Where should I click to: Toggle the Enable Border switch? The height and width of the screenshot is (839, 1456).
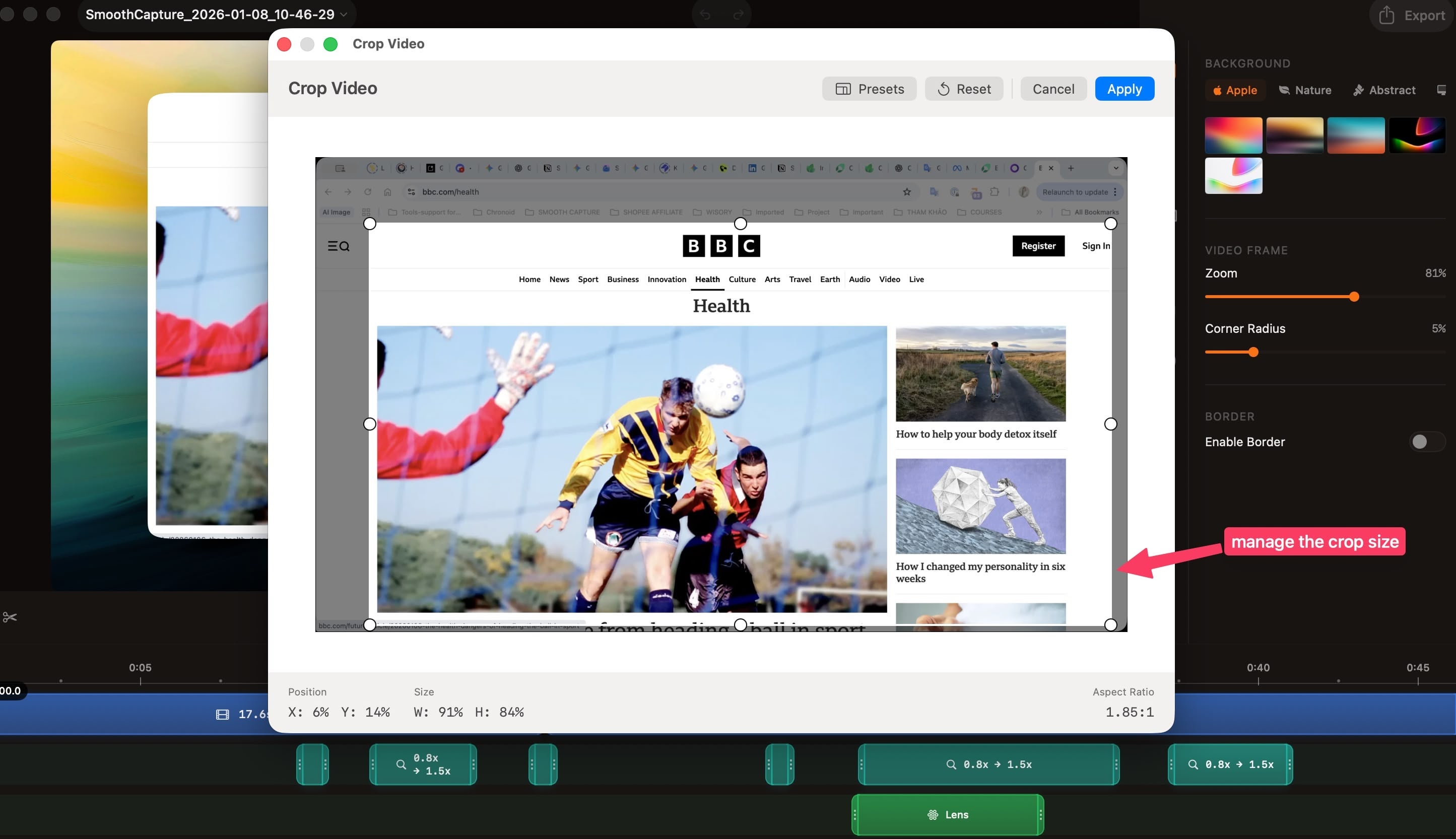tap(1427, 442)
